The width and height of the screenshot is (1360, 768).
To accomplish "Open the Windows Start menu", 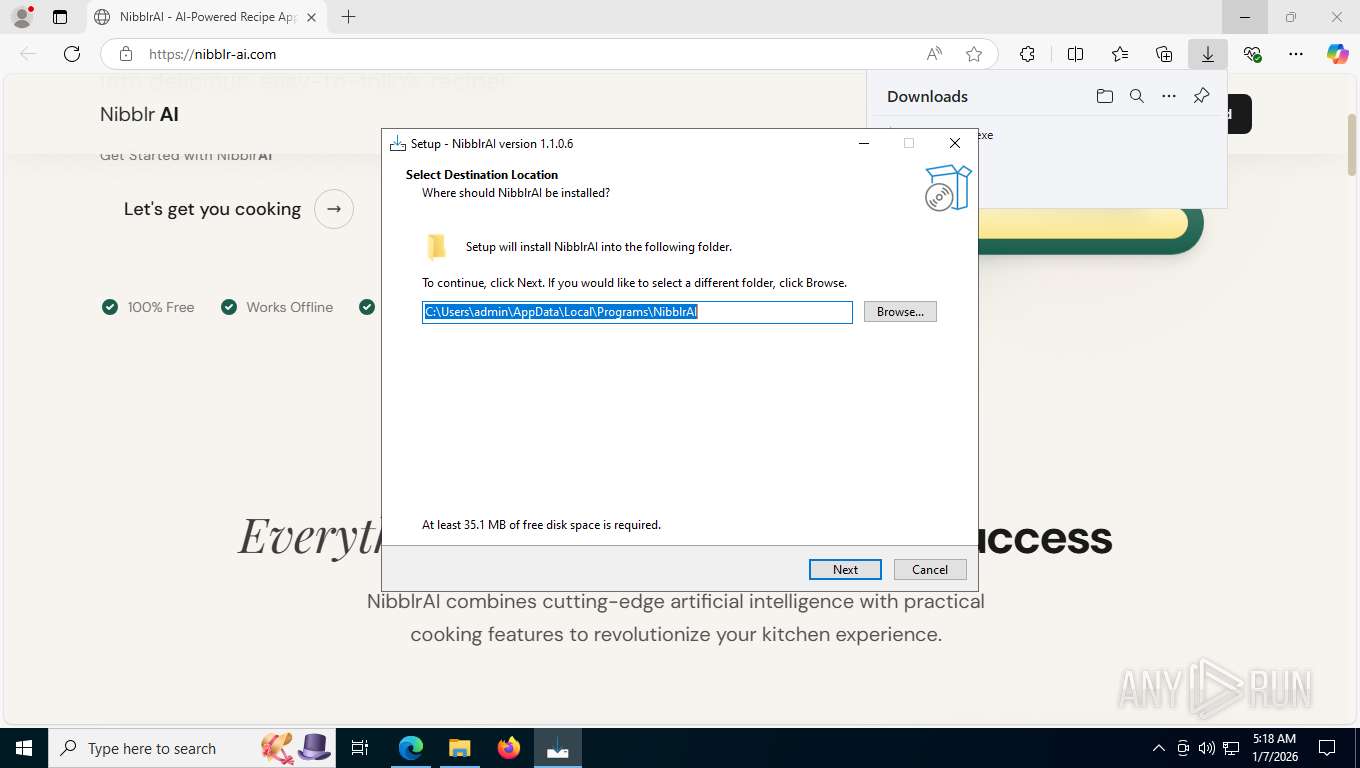I will coord(23,748).
